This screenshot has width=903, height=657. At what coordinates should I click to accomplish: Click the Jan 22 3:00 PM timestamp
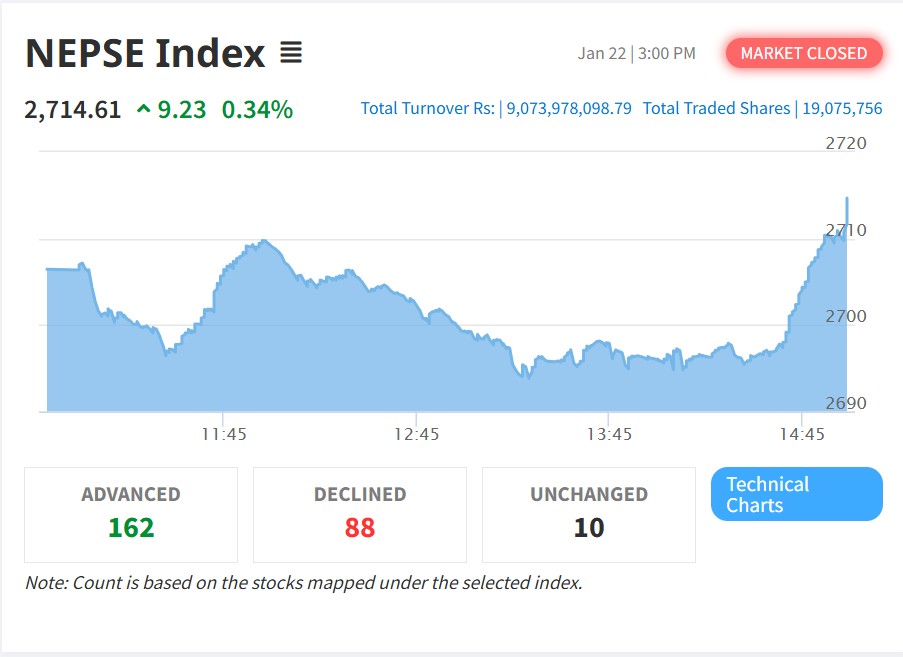[636, 53]
